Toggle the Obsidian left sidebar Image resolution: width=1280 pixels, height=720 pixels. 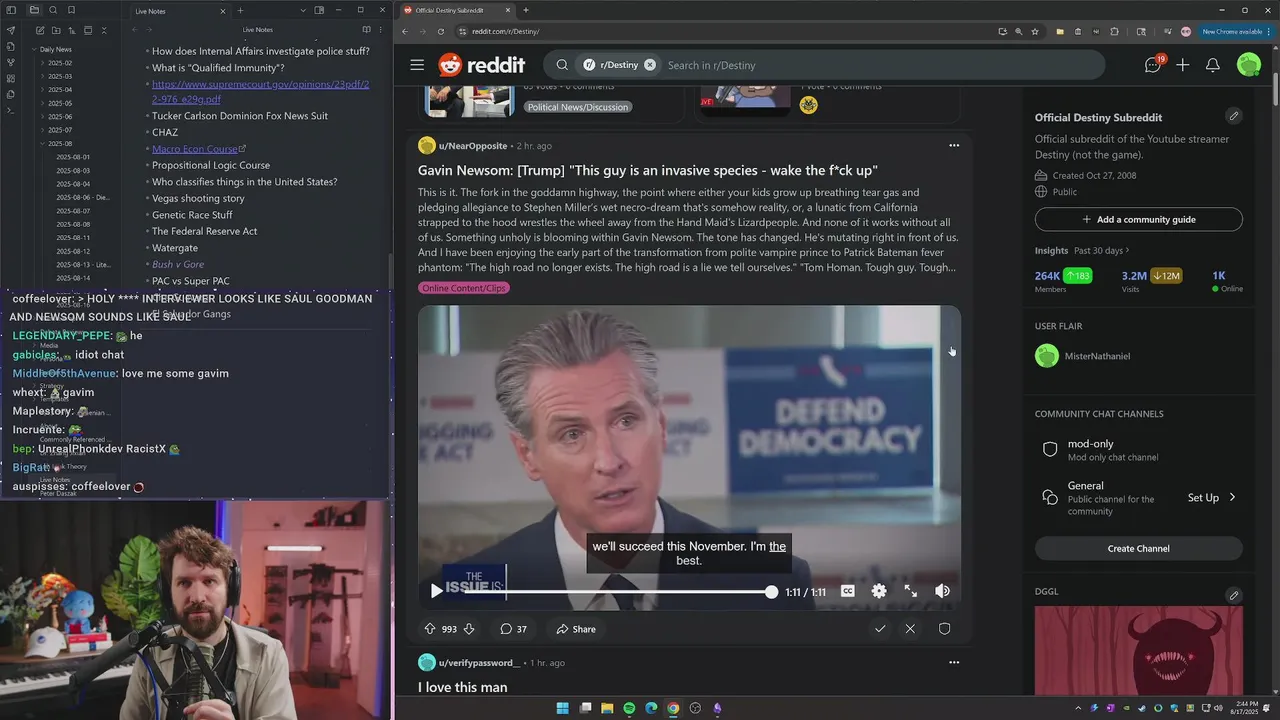[x=11, y=10]
